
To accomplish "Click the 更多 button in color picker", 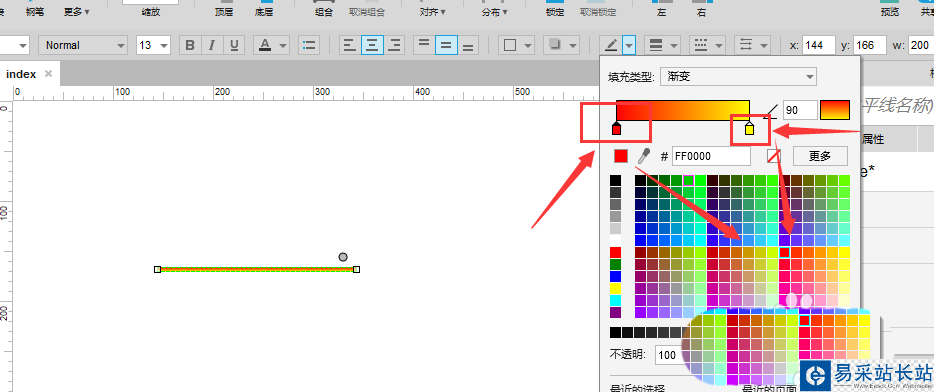I will pos(820,156).
